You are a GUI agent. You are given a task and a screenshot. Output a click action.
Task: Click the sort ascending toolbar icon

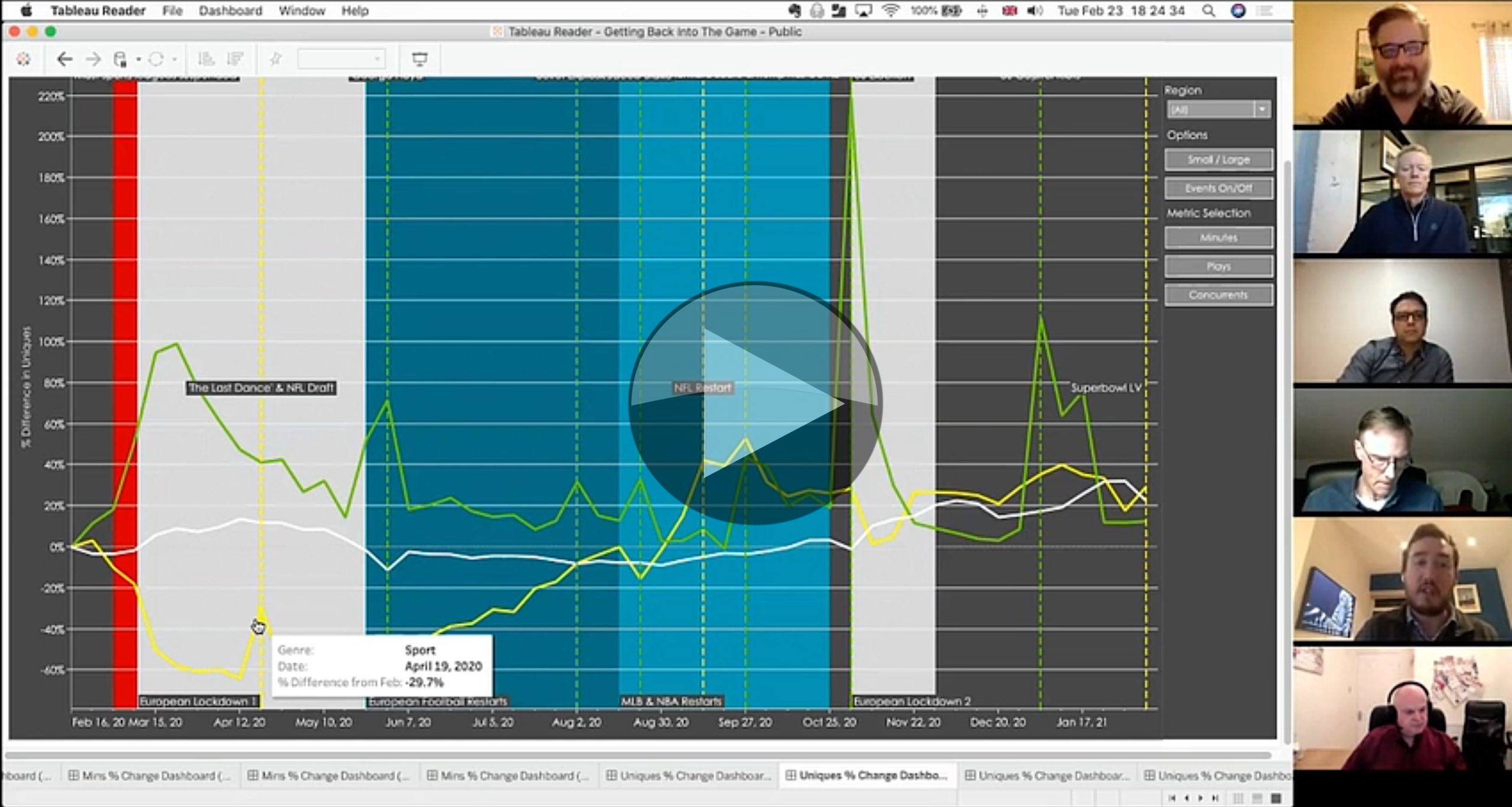pyautogui.click(x=206, y=59)
